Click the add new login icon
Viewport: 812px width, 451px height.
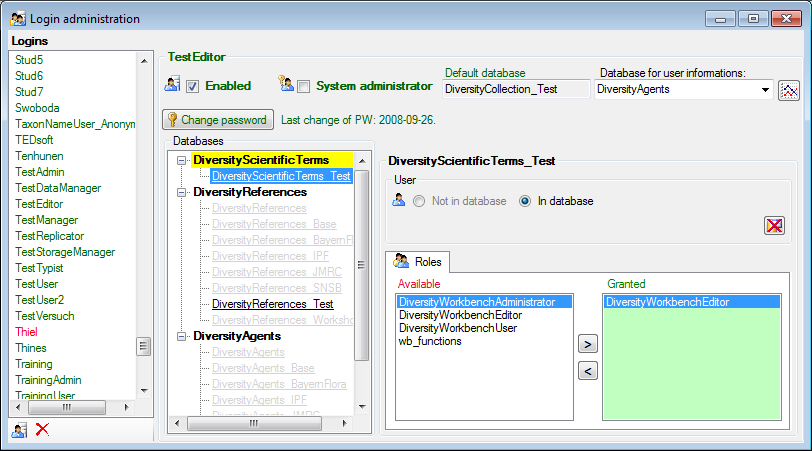(19, 429)
